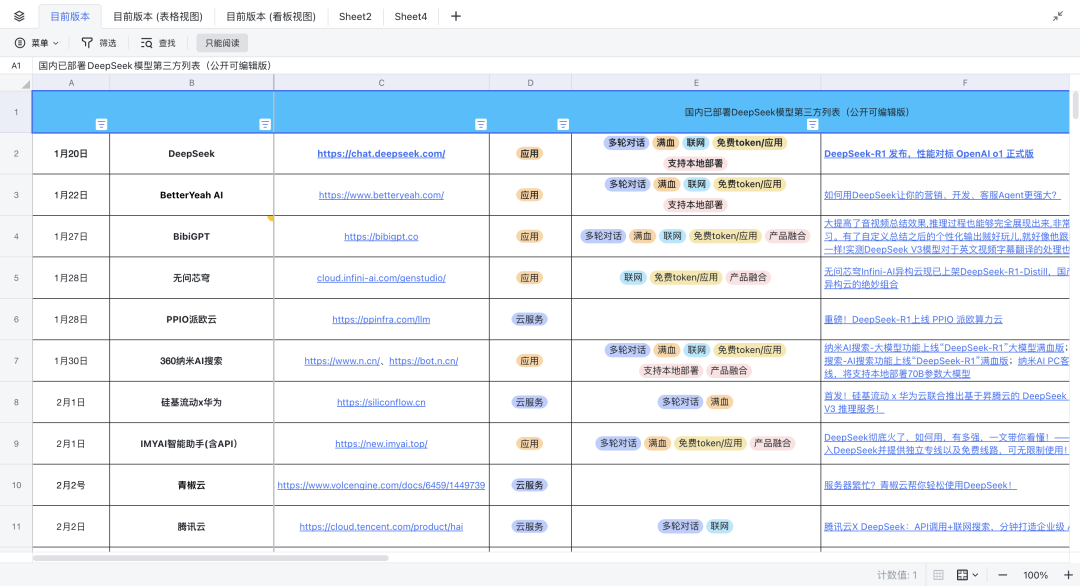
Task: Open the siliconflow.cn link
Action: pos(381,402)
